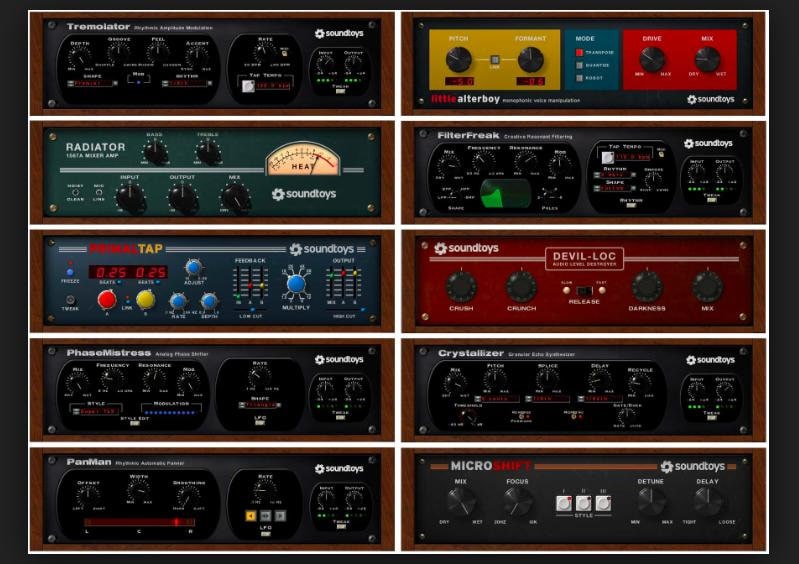The height and width of the screenshot is (564, 799).
Task: Turn Devil-Loc Darkness knob
Action: 647,286
